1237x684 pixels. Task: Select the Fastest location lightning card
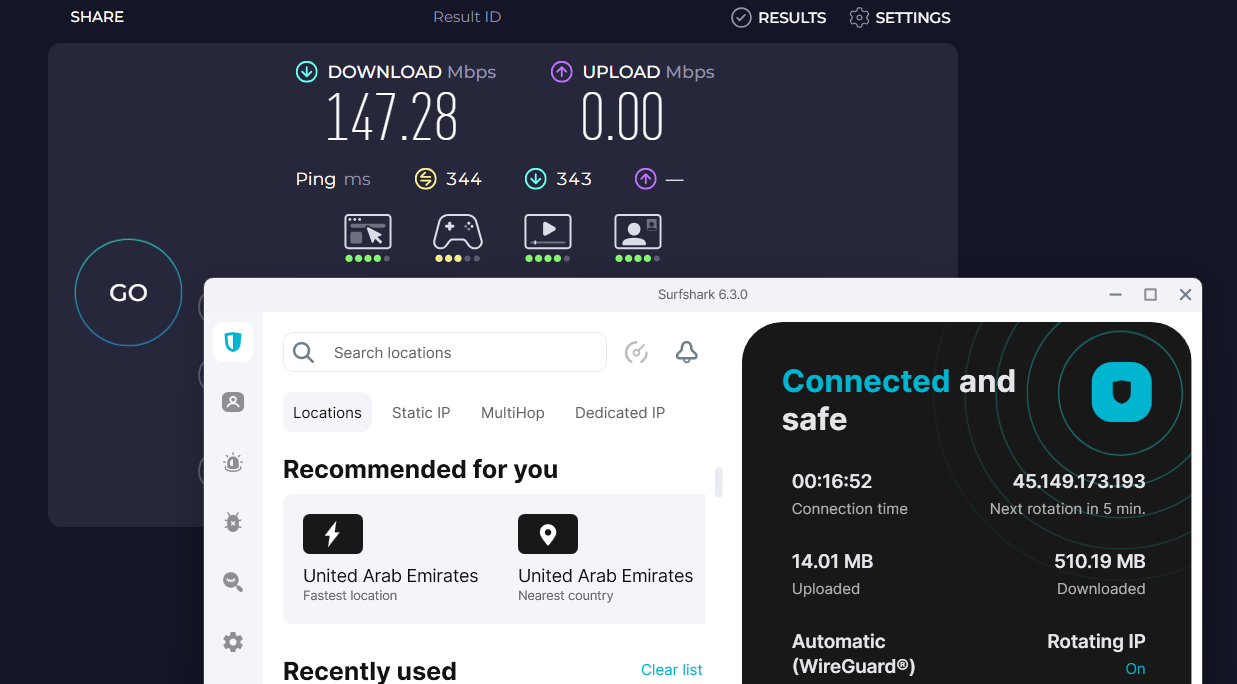(x=390, y=558)
